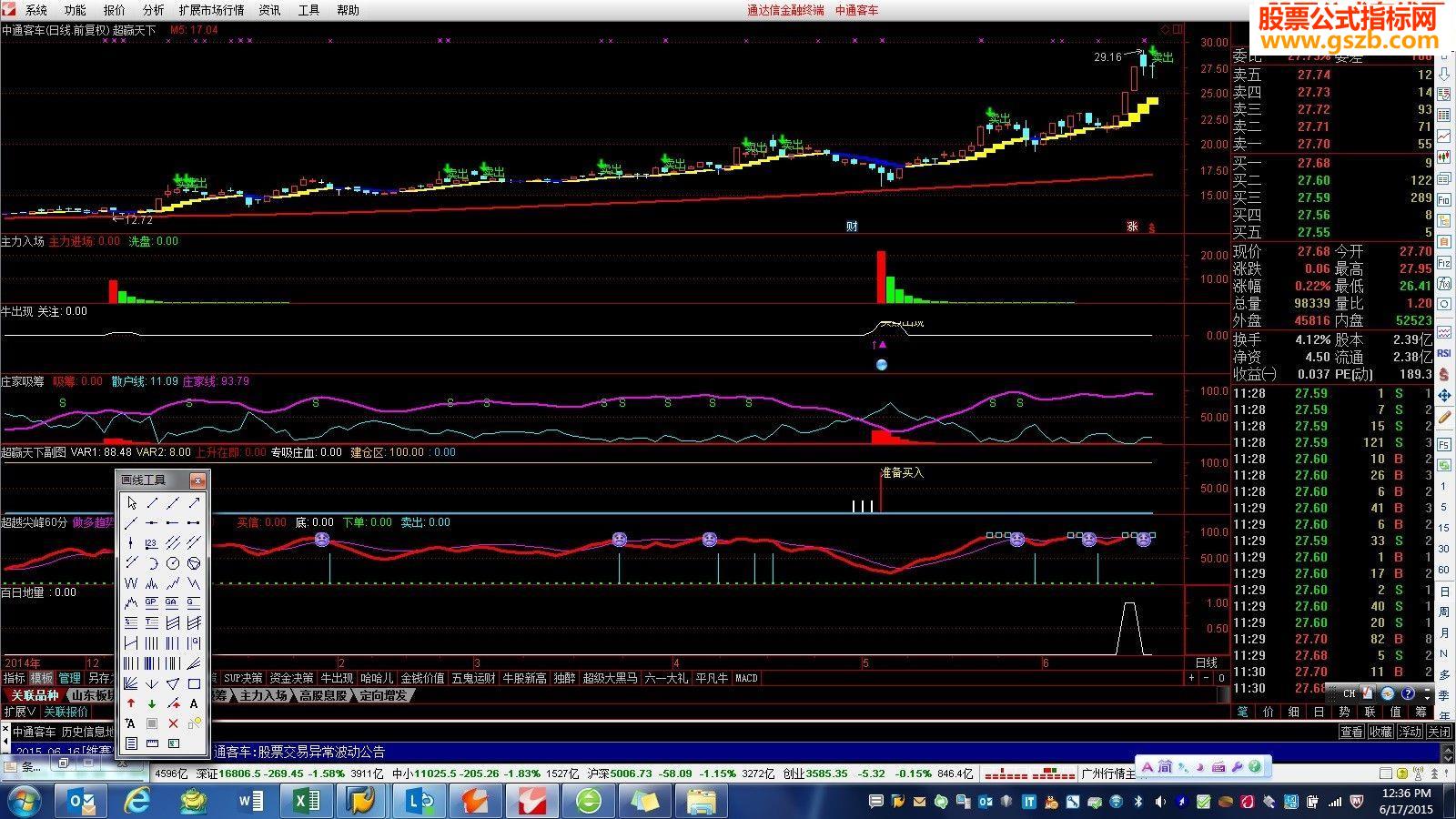Click the McAfee shield tray icon
Screen dimensions: 1456x819
(1357, 802)
